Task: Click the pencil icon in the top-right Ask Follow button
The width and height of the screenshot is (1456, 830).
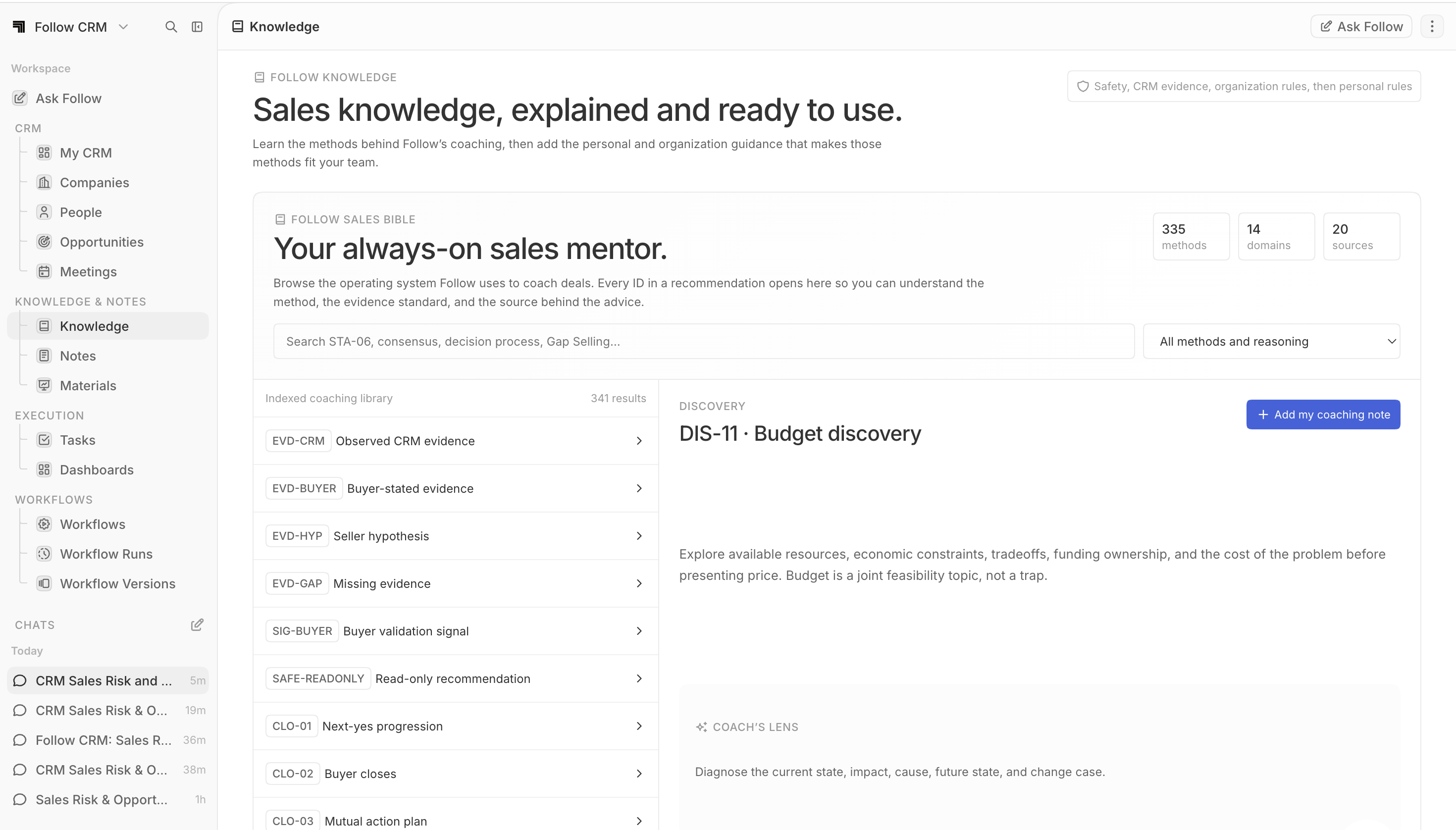Action: 1326,26
